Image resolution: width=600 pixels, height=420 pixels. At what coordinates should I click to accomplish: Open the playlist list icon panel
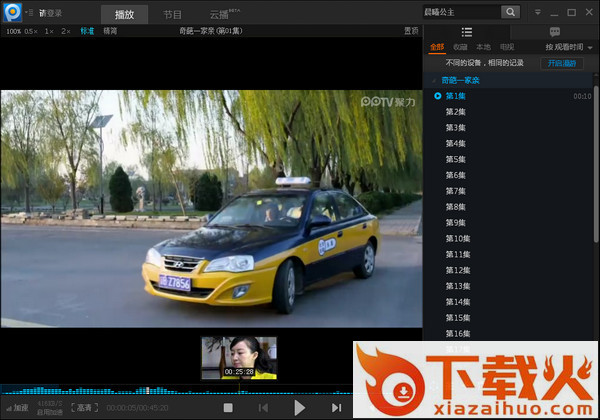tap(466, 32)
